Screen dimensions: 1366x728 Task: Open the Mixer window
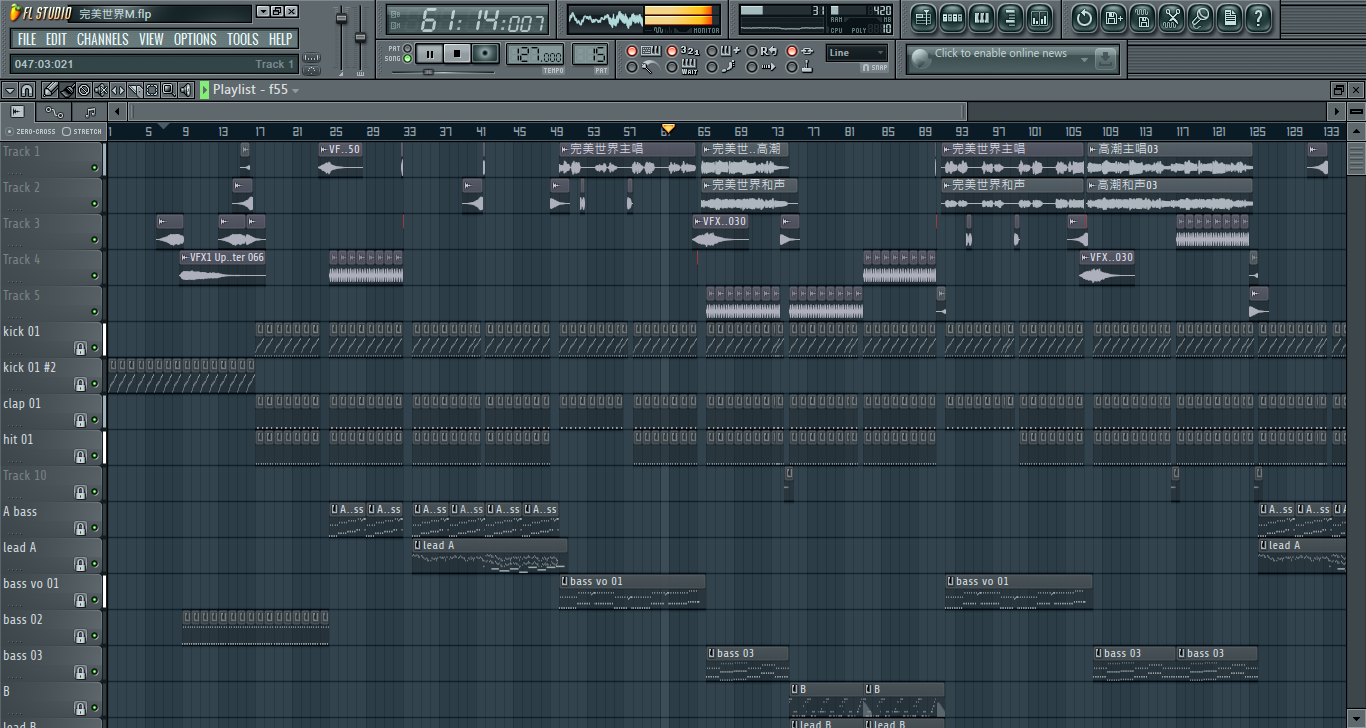tap(1039, 18)
